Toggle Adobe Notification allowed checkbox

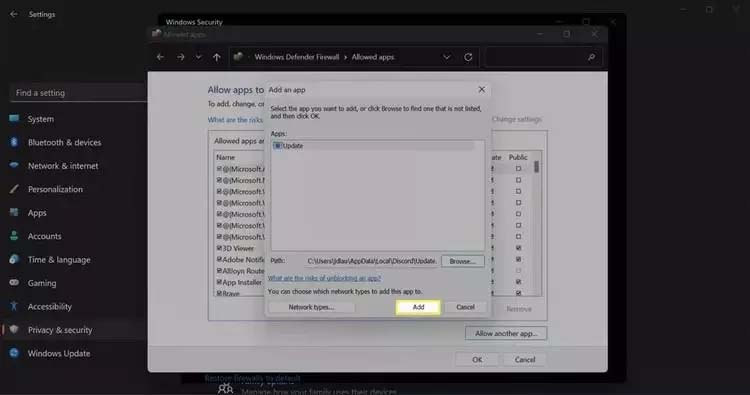coord(219,259)
